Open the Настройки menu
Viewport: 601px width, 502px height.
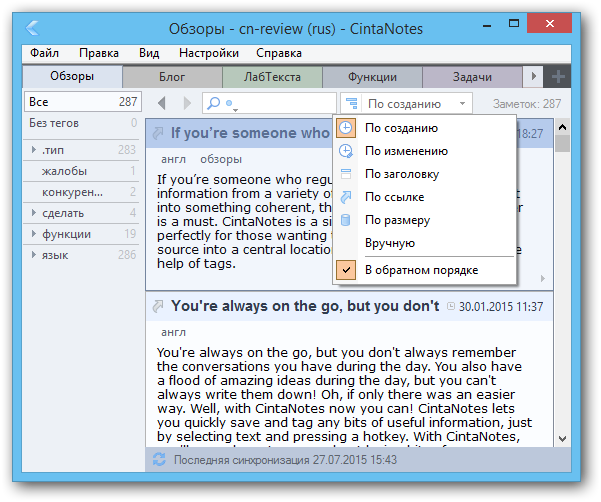(209, 53)
